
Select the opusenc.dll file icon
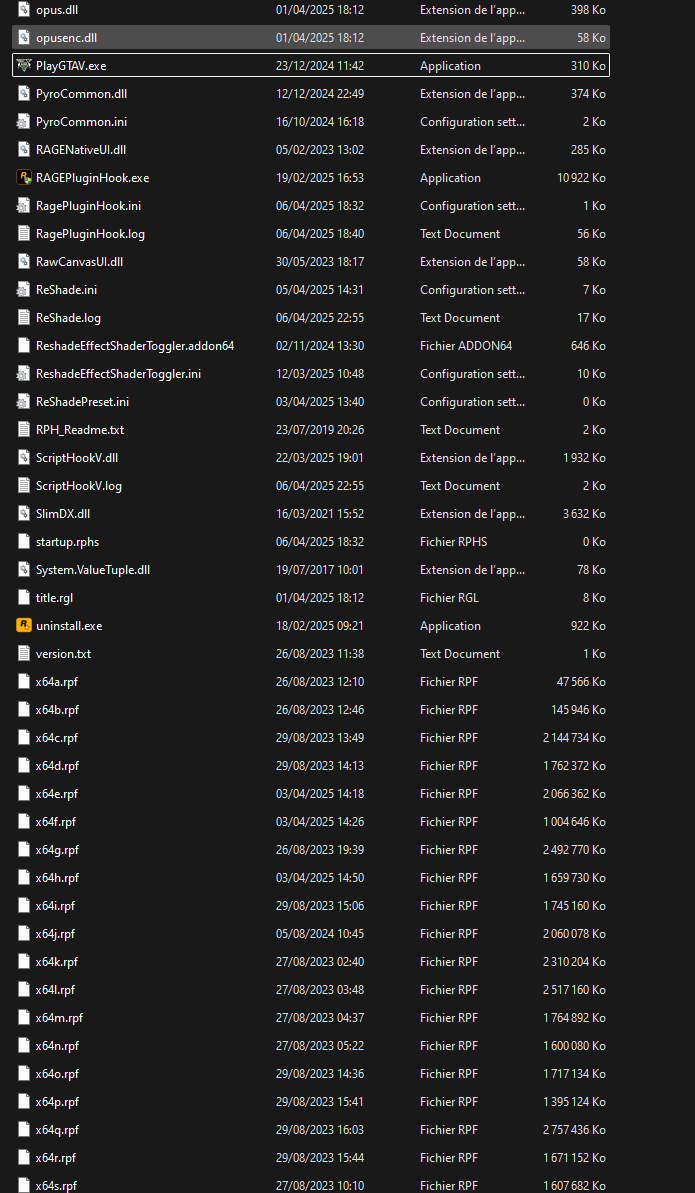tap(25, 38)
